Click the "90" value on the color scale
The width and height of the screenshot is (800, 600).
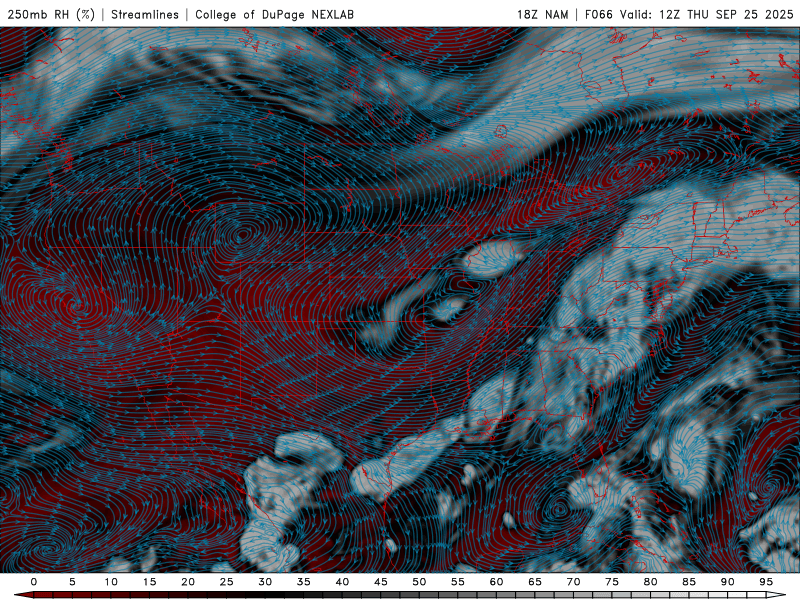click(x=728, y=582)
